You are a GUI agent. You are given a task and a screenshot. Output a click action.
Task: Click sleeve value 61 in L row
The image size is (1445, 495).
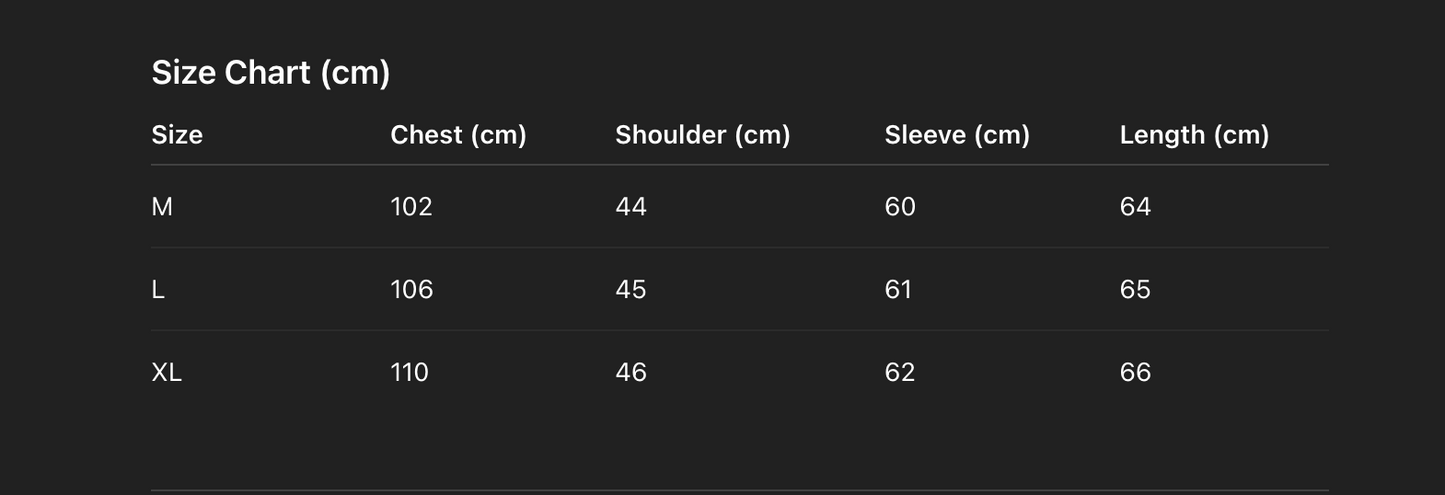pyautogui.click(x=898, y=290)
